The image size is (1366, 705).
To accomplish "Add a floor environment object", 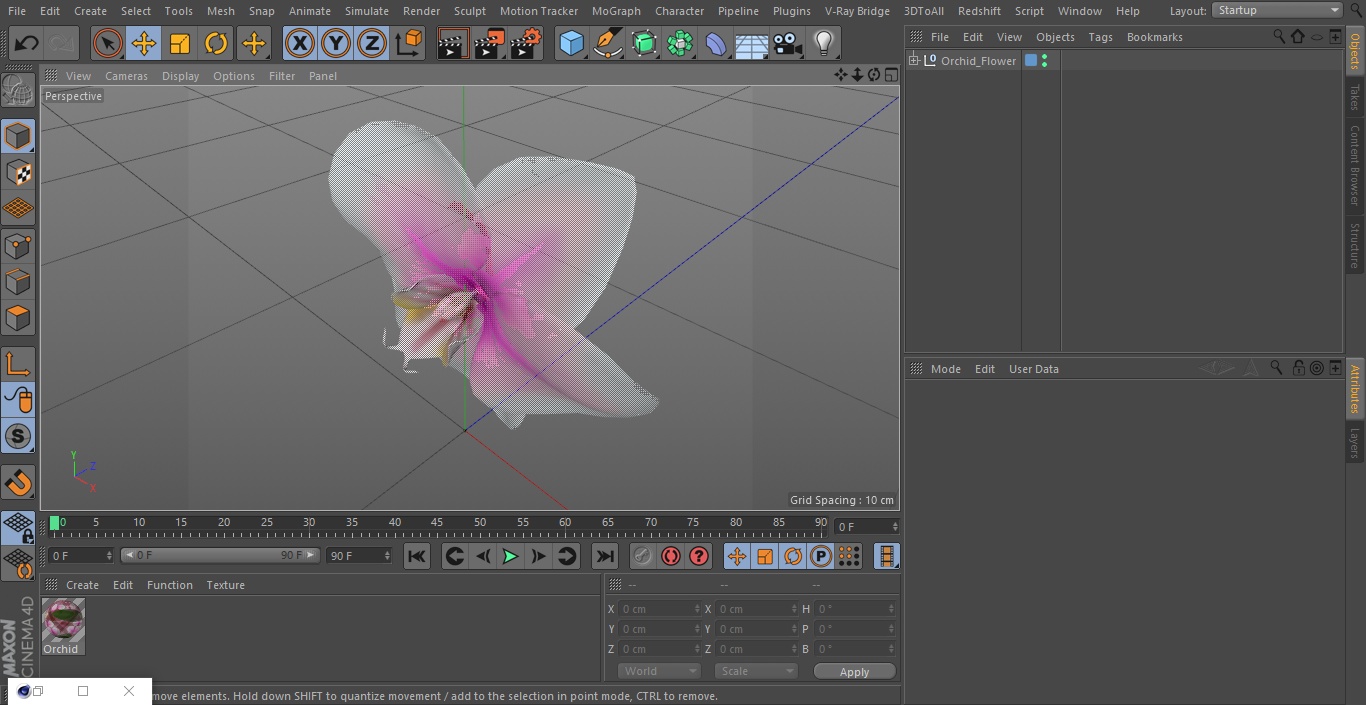I will coord(752,43).
